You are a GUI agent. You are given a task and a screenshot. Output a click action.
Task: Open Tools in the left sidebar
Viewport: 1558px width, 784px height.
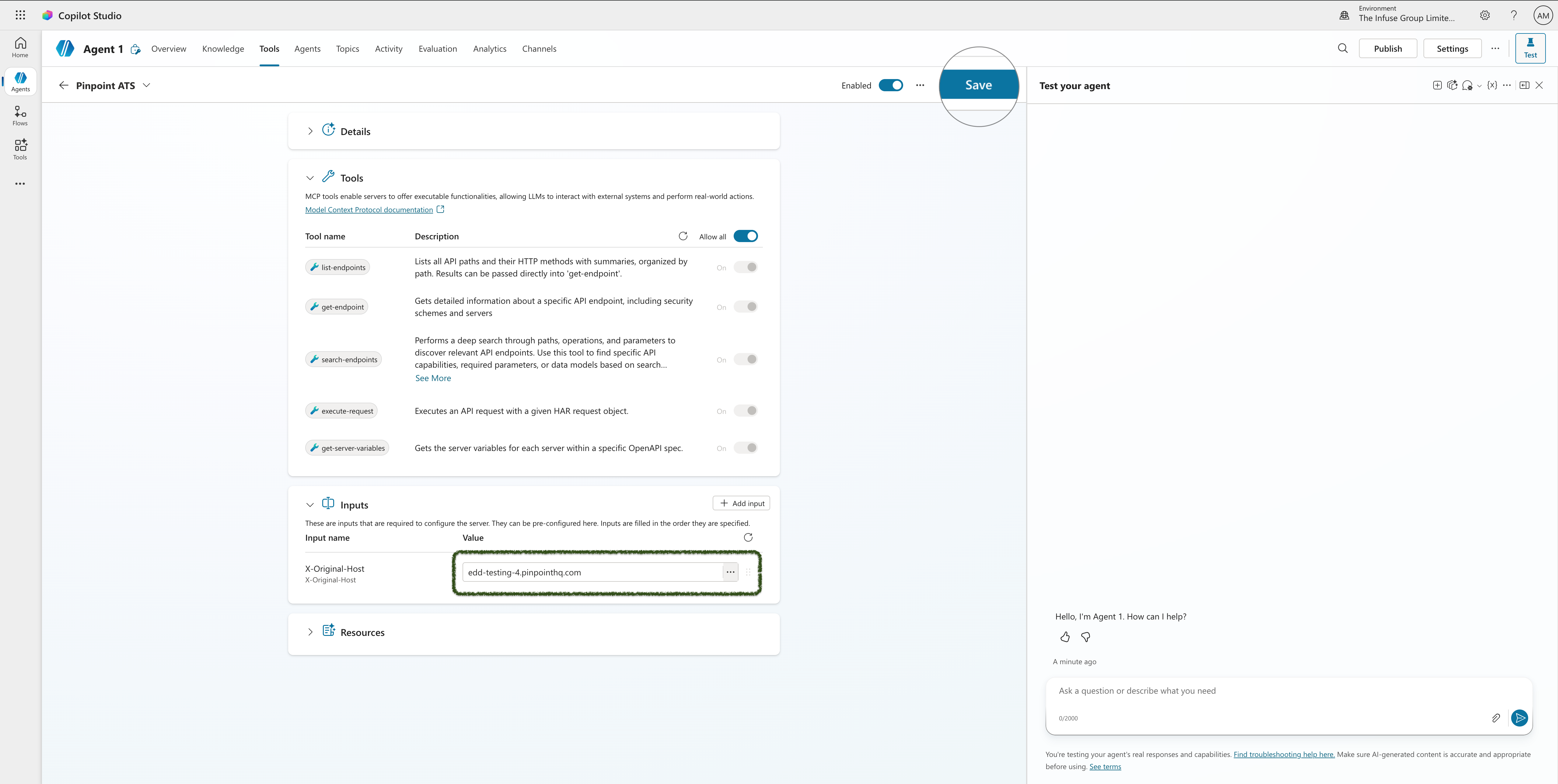(x=20, y=150)
